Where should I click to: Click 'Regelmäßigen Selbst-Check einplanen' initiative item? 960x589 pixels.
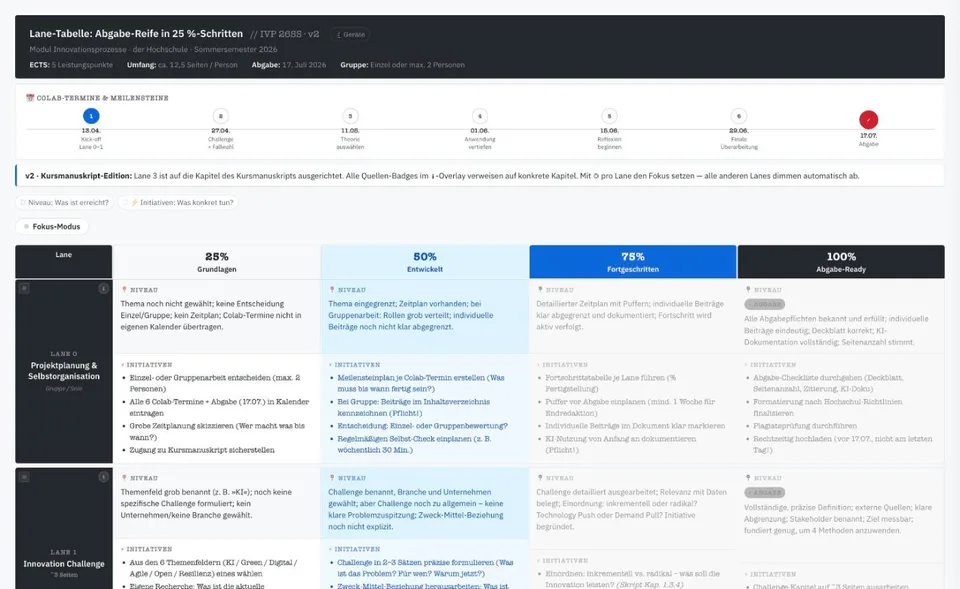414,445
